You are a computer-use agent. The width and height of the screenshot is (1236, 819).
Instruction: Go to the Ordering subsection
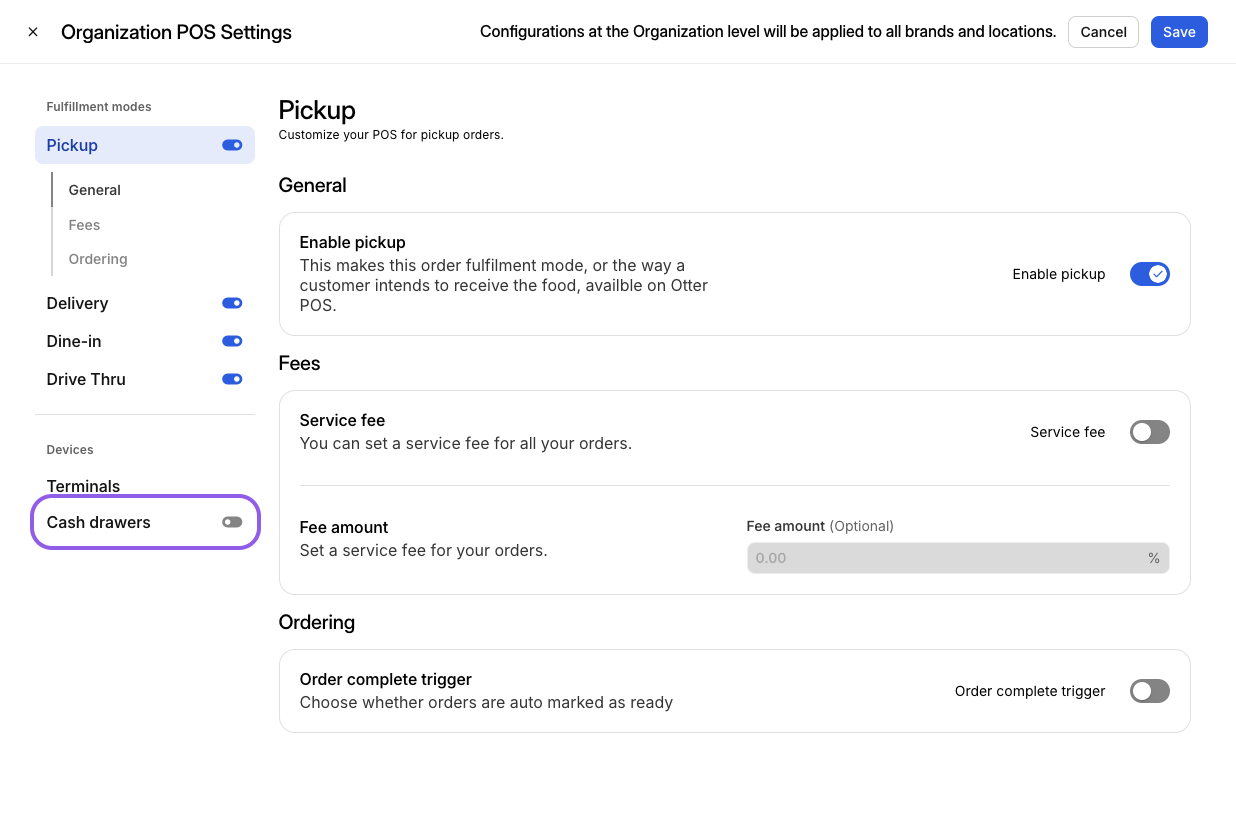pos(97,259)
